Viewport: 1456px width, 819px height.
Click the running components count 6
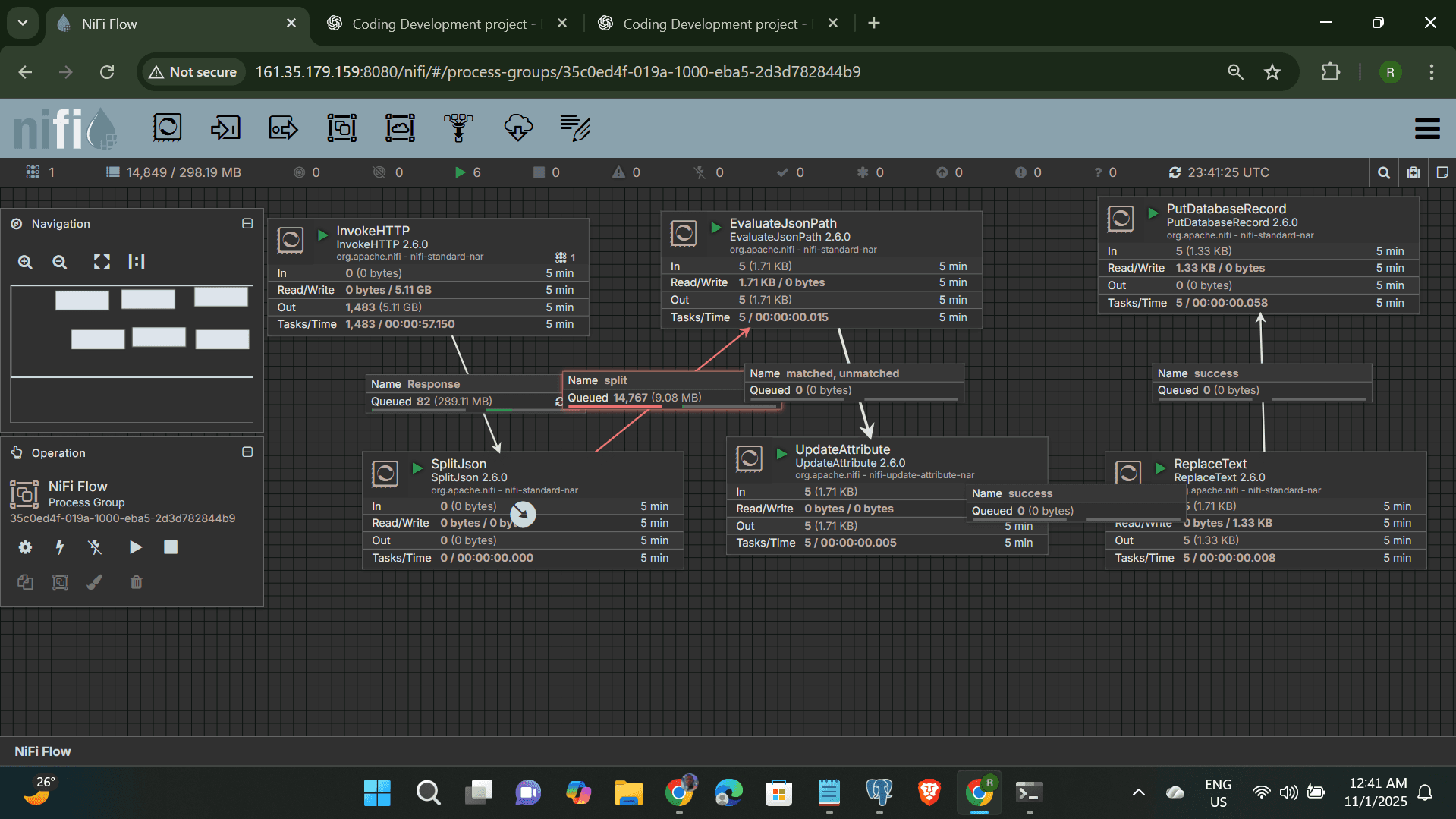468,172
